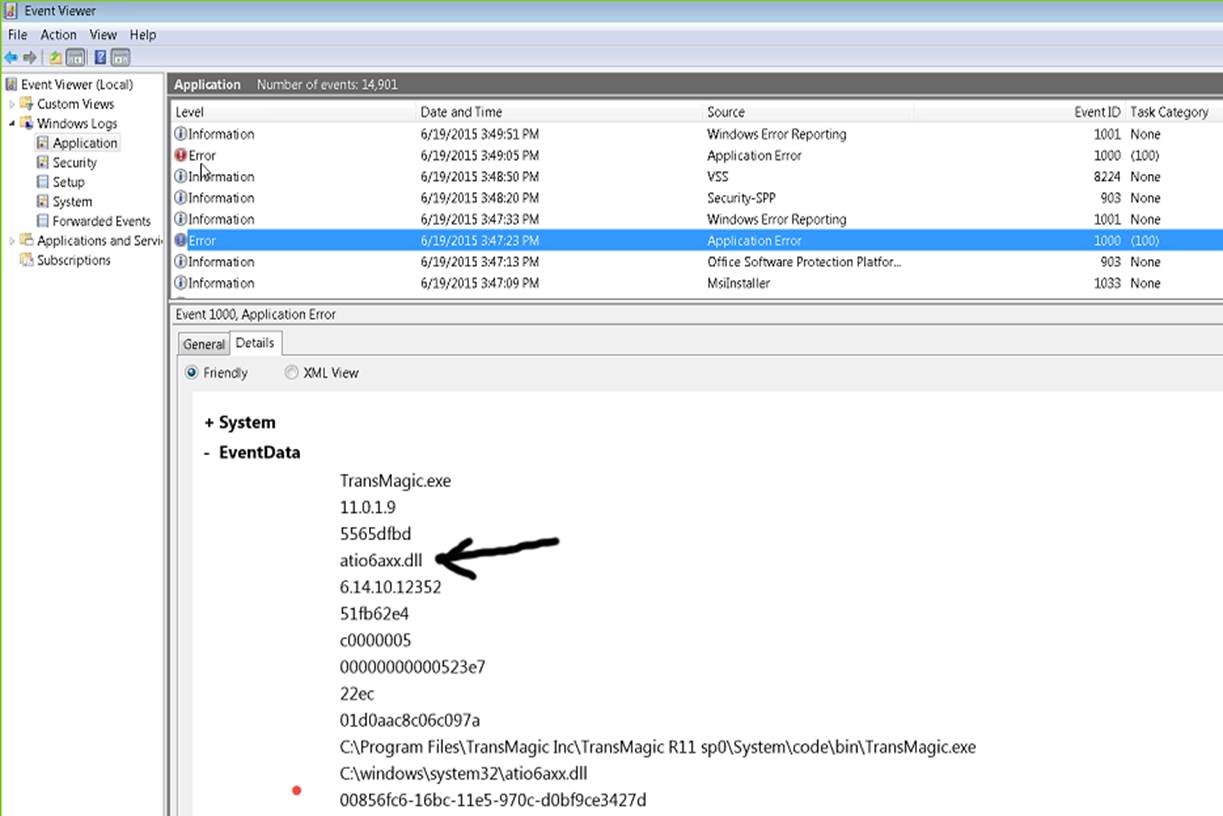Select the Office Software Protection Platform event row
Image resolution: width=1223 pixels, height=816 pixels.
point(697,262)
